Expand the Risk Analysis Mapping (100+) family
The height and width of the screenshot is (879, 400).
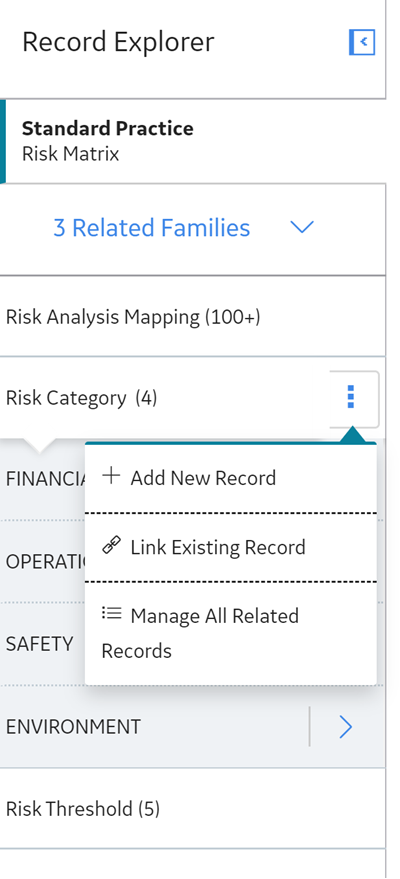click(x=192, y=317)
